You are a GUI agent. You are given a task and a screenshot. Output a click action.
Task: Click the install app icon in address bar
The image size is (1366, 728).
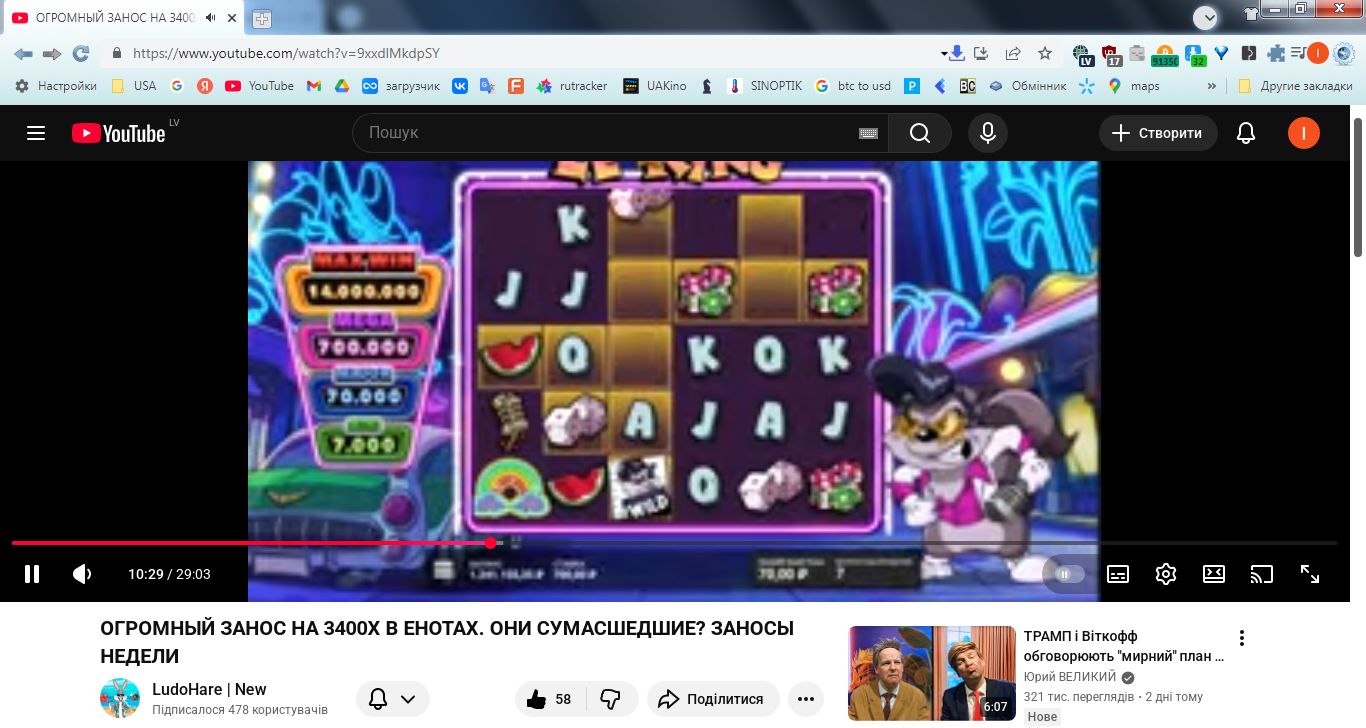tap(981, 53)
